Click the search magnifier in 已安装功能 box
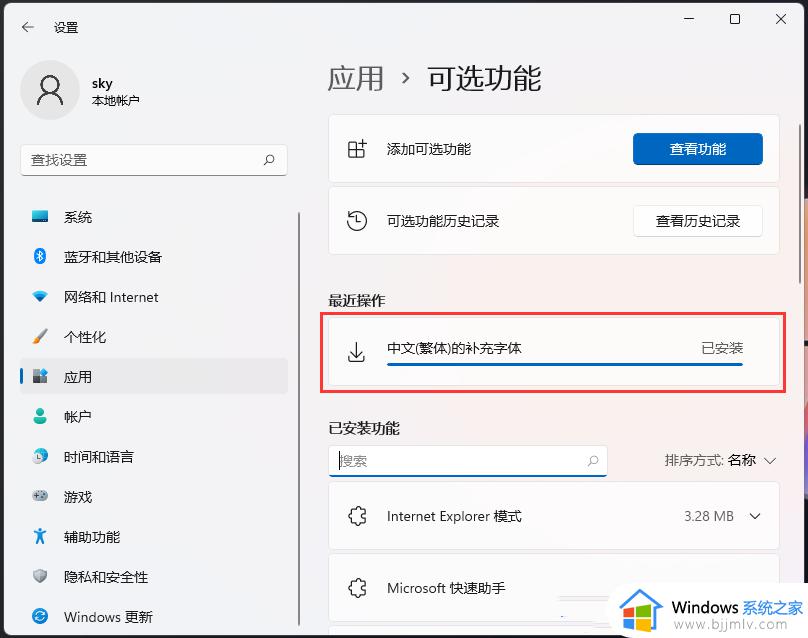808x638 pixels. coord(593,460)
